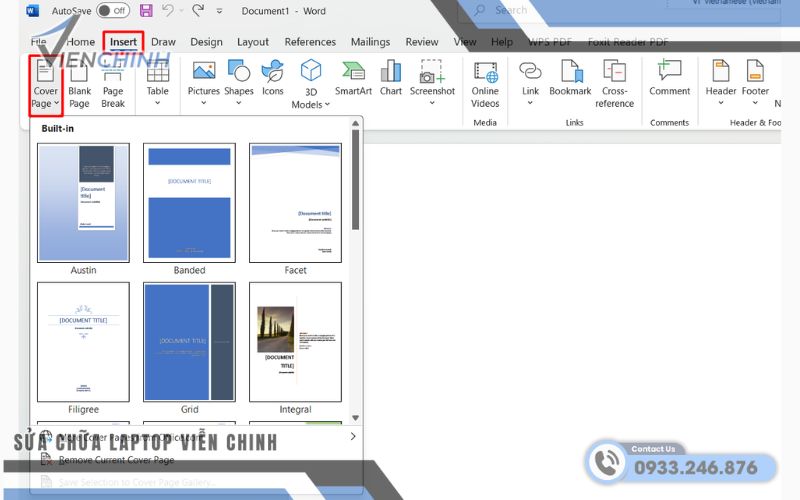Open the Foxit Reader PDF tab
The width and height of the screenshot is (800, 500).
628,42
